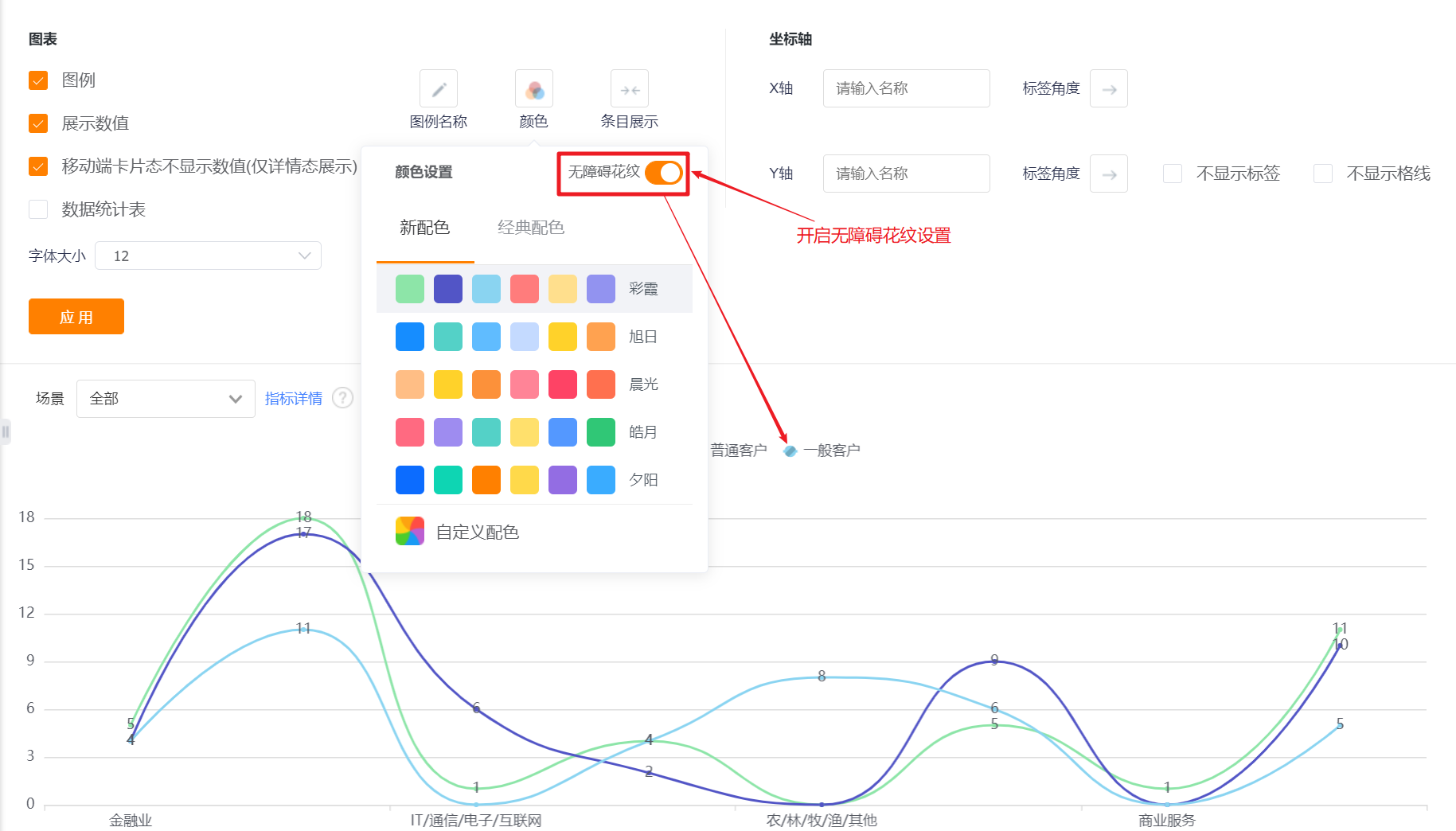
Task: Click the crimson red swatch in 晨光 row
Action: coord(563,384)
